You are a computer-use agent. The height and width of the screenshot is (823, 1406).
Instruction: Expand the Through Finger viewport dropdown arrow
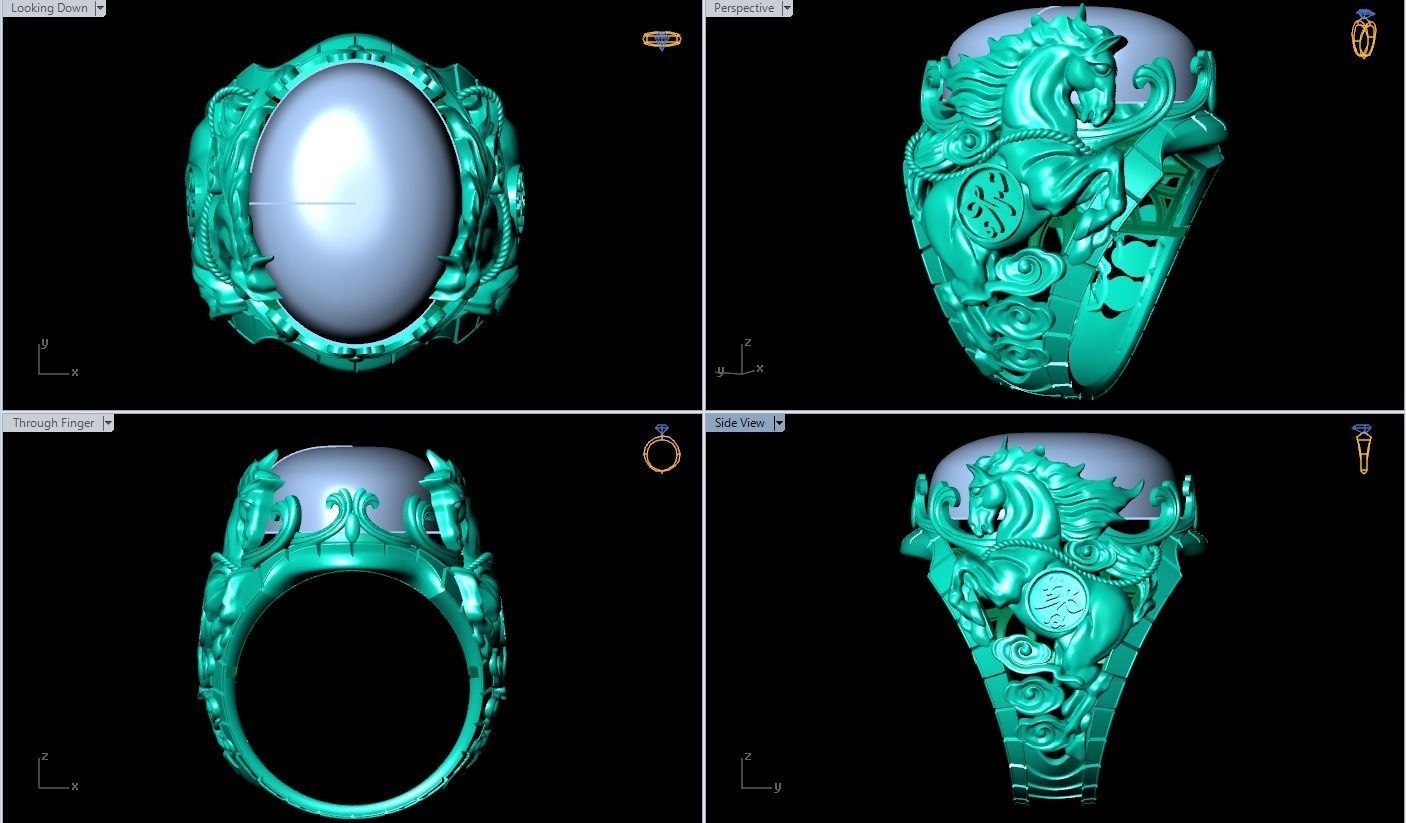[x=108, y=423]
